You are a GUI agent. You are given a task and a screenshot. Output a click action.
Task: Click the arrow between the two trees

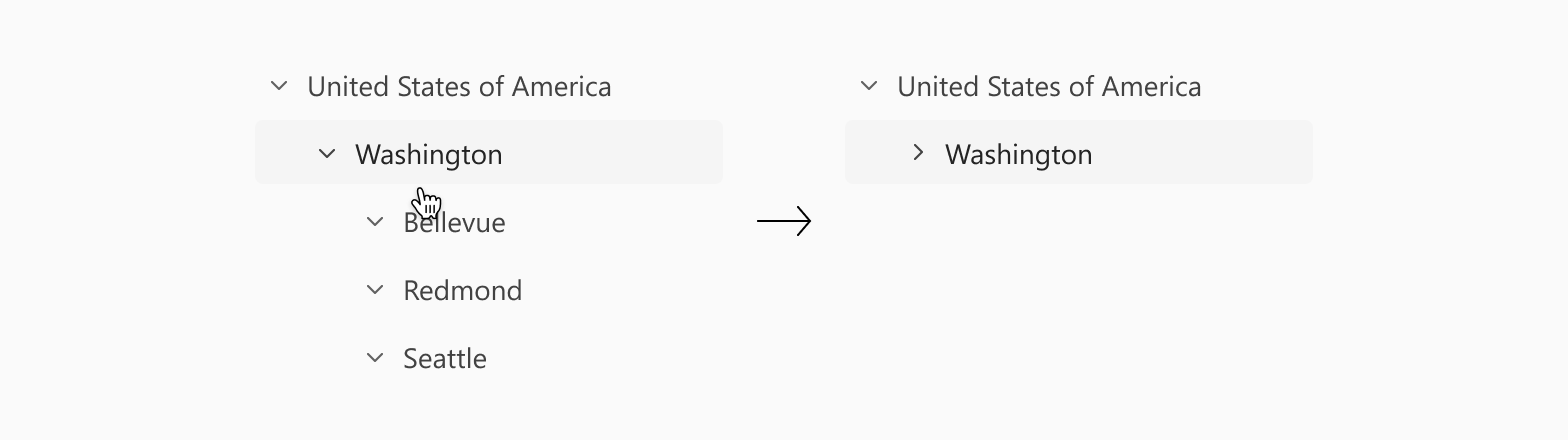point(784,222)
